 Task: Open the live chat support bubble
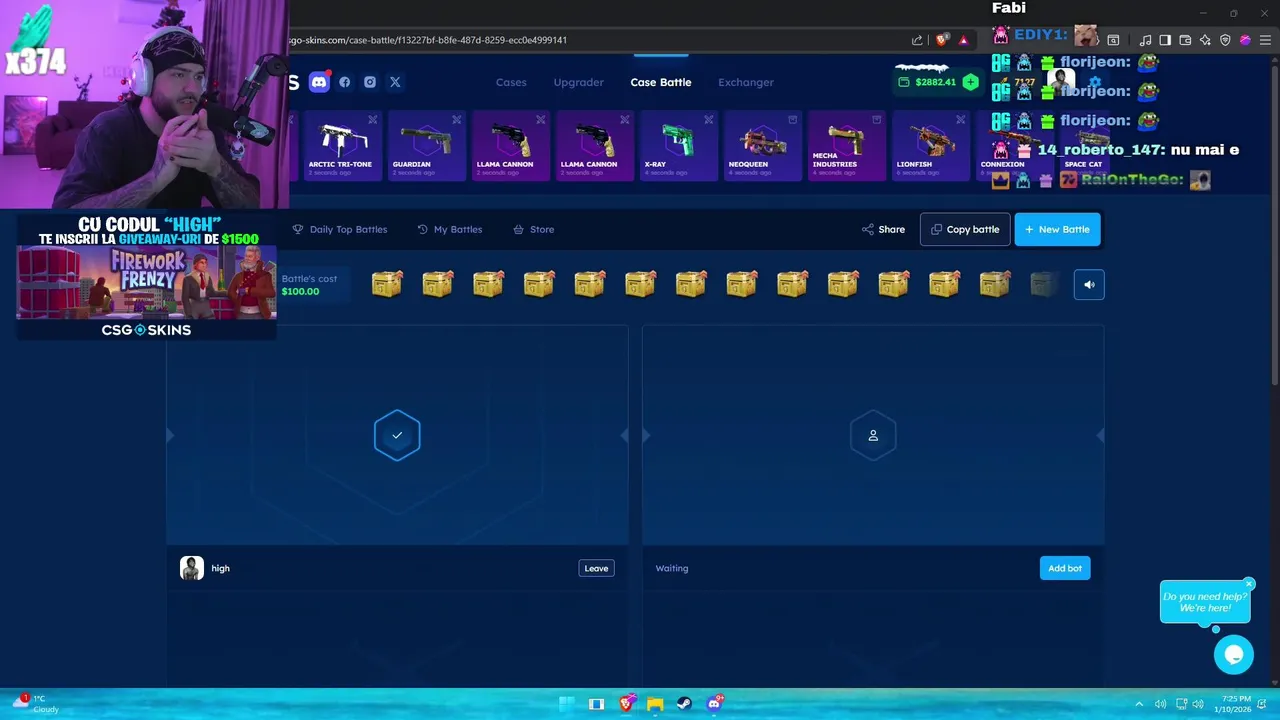coord(1234,654)
